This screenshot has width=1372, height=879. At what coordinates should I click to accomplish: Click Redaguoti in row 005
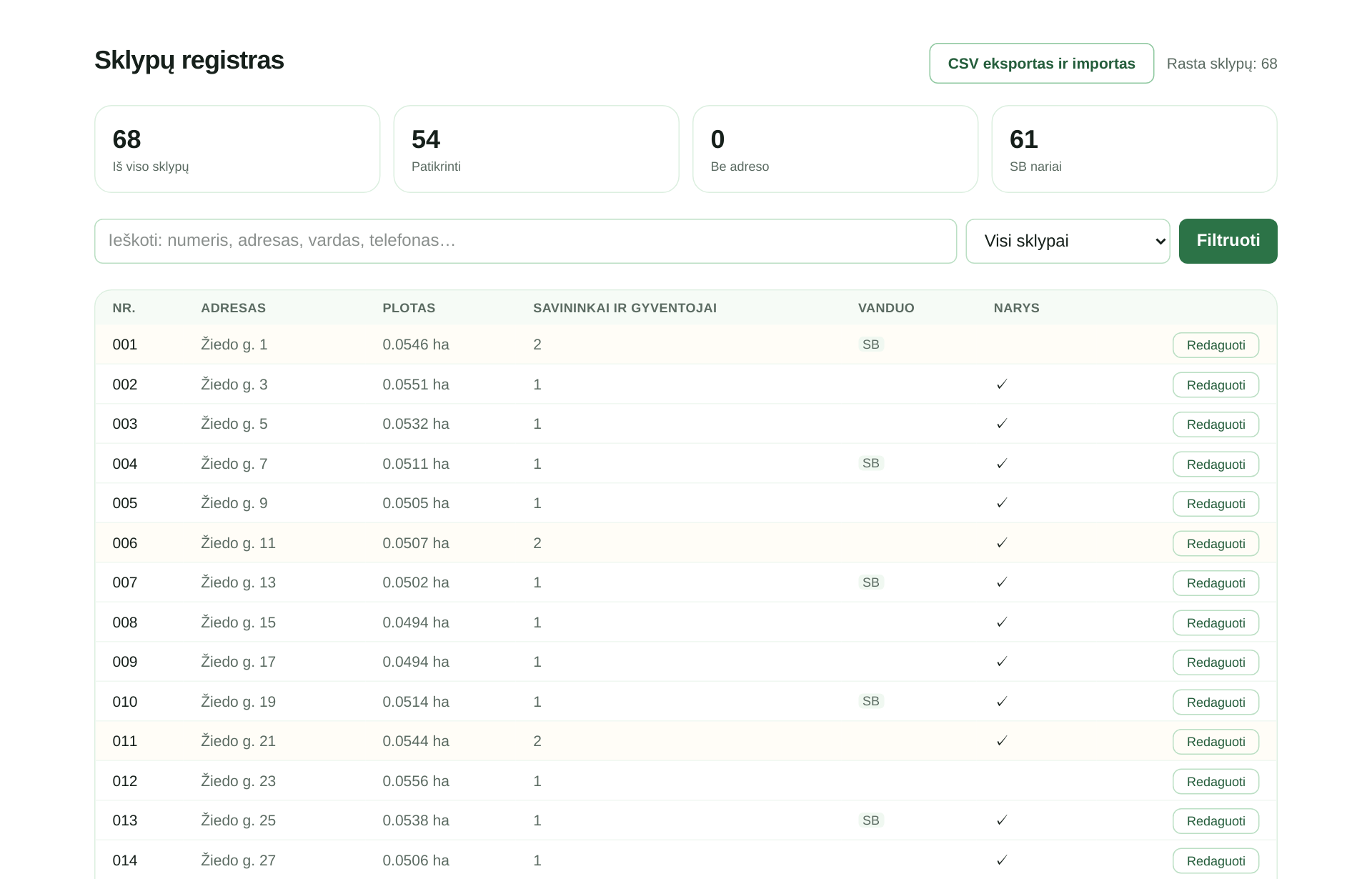click(1216, 504)
